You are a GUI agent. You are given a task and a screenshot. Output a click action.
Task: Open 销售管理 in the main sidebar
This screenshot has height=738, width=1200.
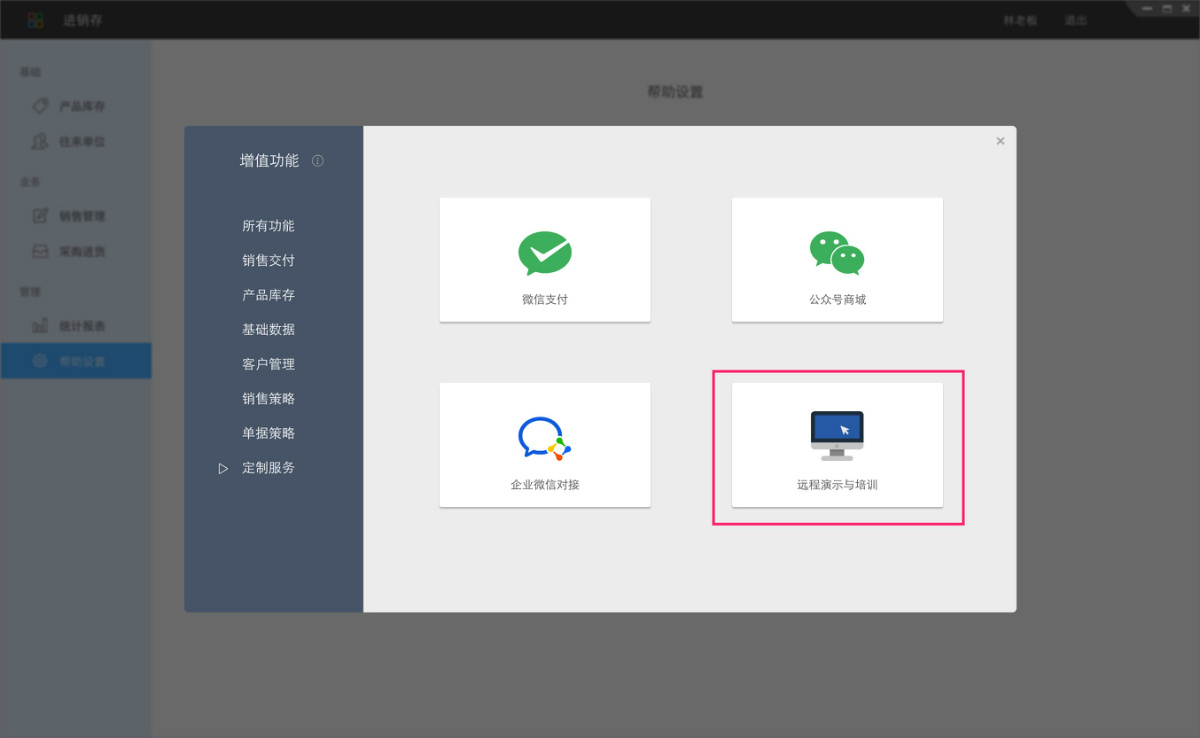coord(76,216)
